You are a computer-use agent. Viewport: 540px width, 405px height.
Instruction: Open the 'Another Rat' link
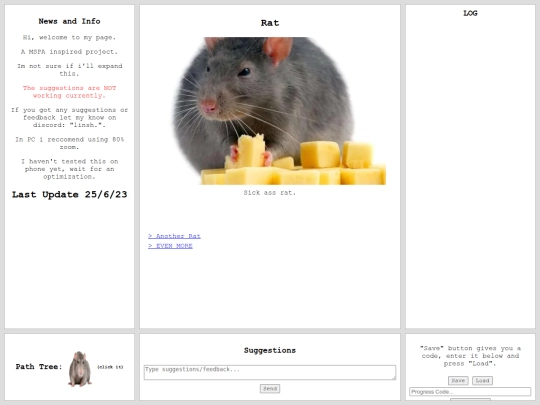[x=174, y=236]
